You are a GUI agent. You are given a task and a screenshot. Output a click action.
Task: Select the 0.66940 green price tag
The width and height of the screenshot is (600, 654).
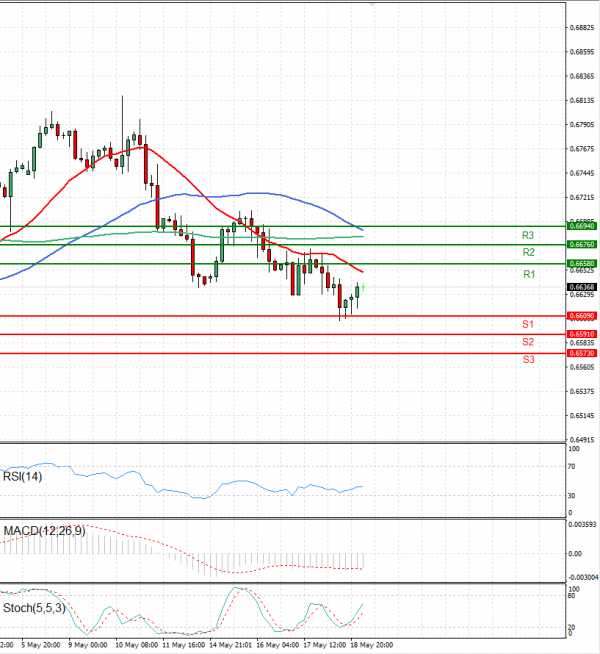pyautogui.click(x=582, y=226)
